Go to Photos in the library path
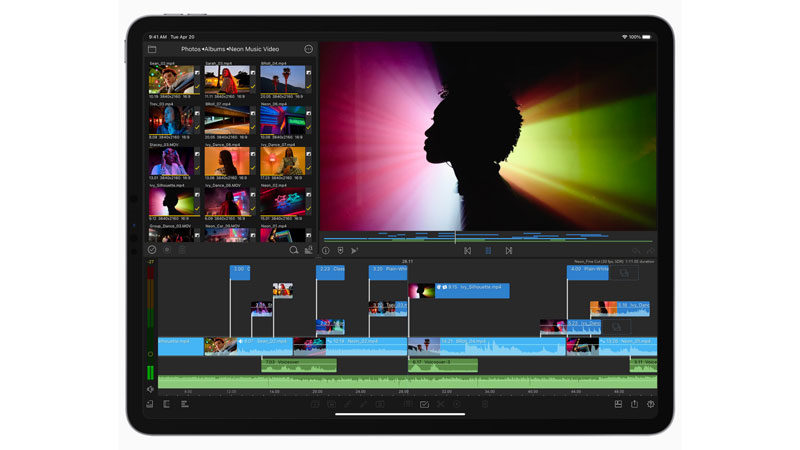Screen dimensions: 800x450 pyautogui.click(x=190, y=49)
